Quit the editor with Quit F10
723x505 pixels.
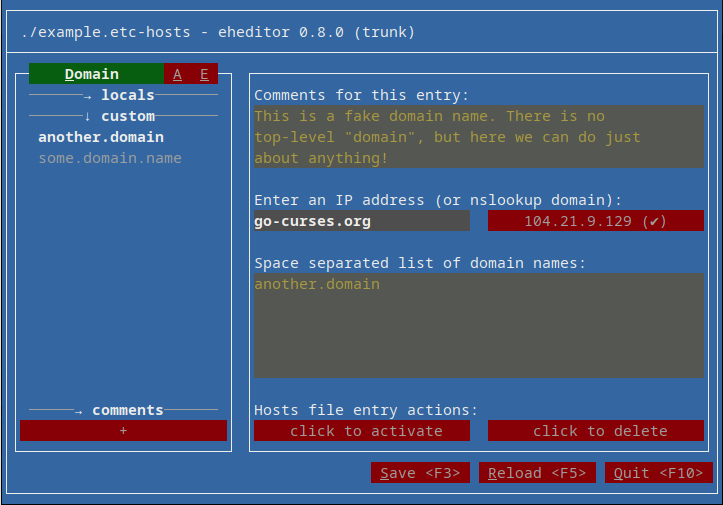click(x=658, y=473)
